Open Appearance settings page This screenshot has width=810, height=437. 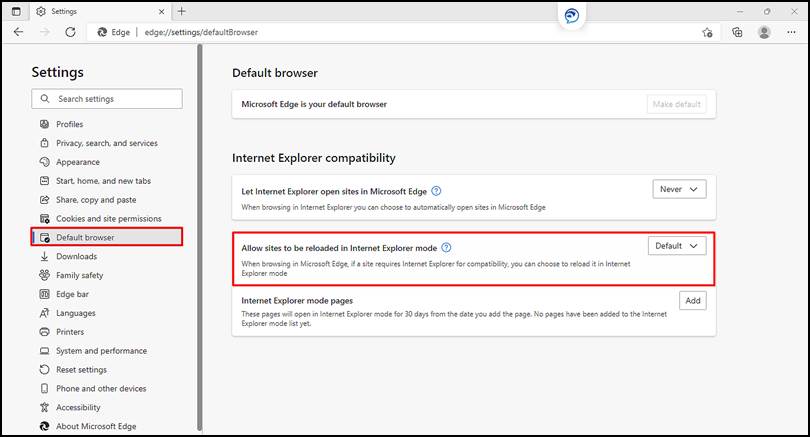[x=78, y=162]
